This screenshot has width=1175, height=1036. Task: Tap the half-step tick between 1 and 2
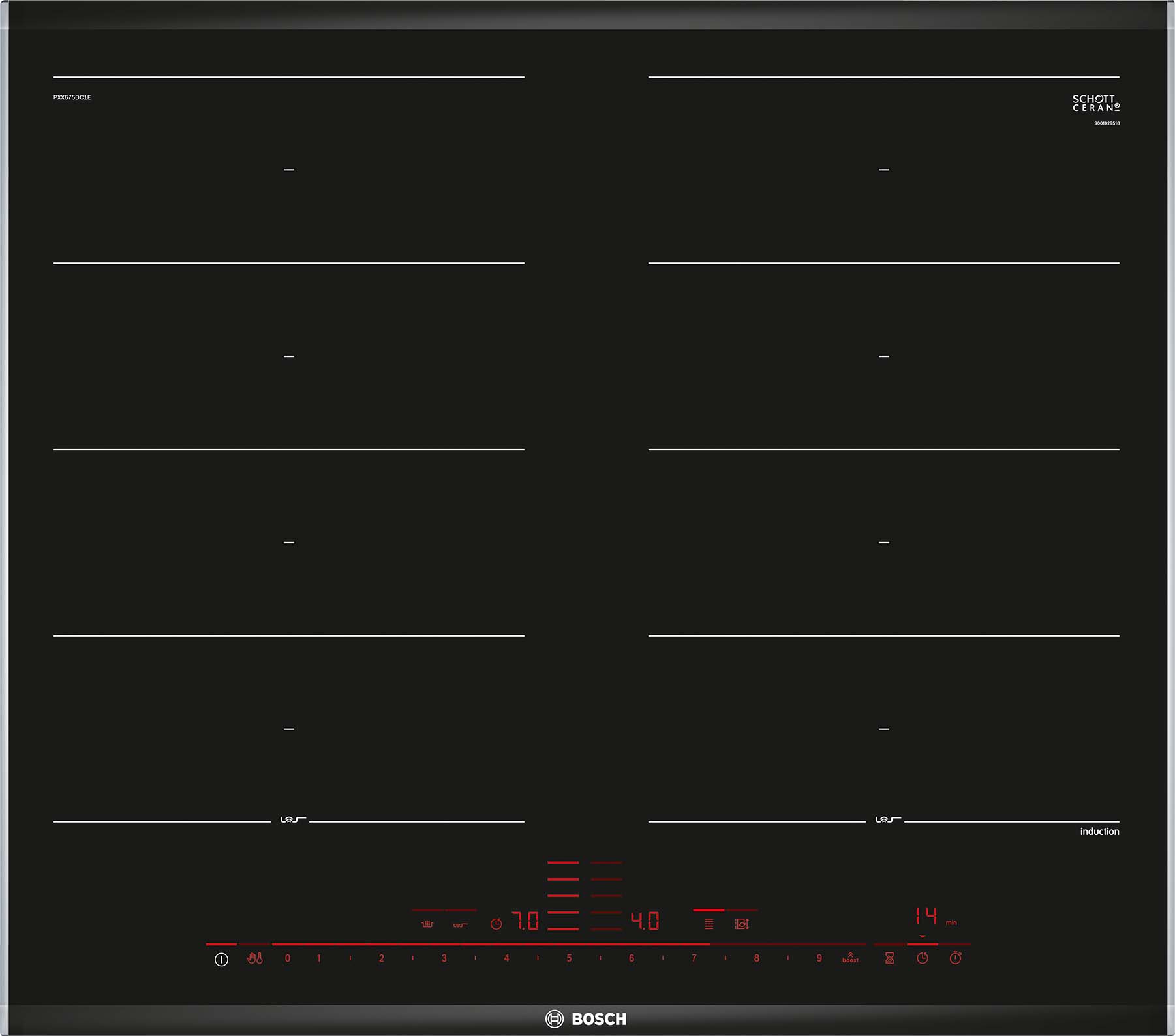350,958
